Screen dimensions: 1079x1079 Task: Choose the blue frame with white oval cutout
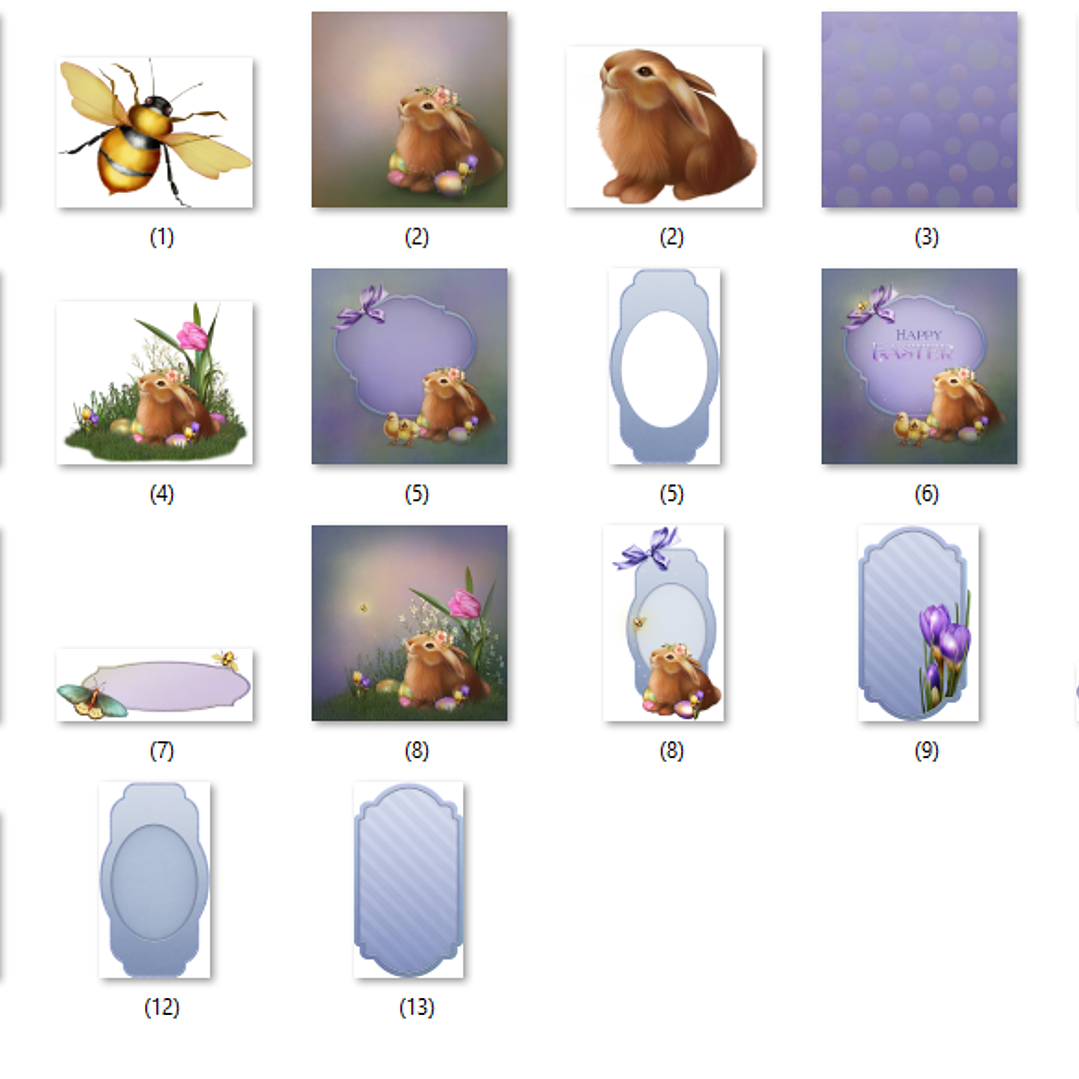point(664,366)
